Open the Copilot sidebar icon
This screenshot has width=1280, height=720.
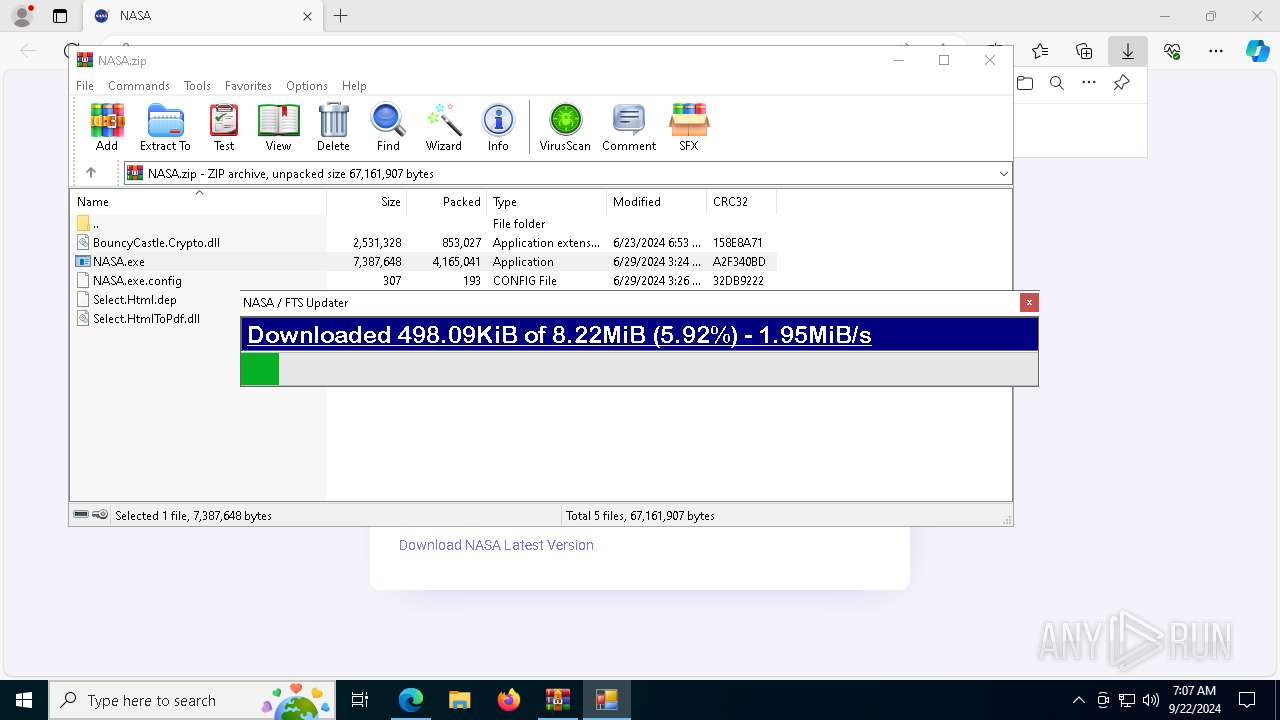click(1257, 51)
